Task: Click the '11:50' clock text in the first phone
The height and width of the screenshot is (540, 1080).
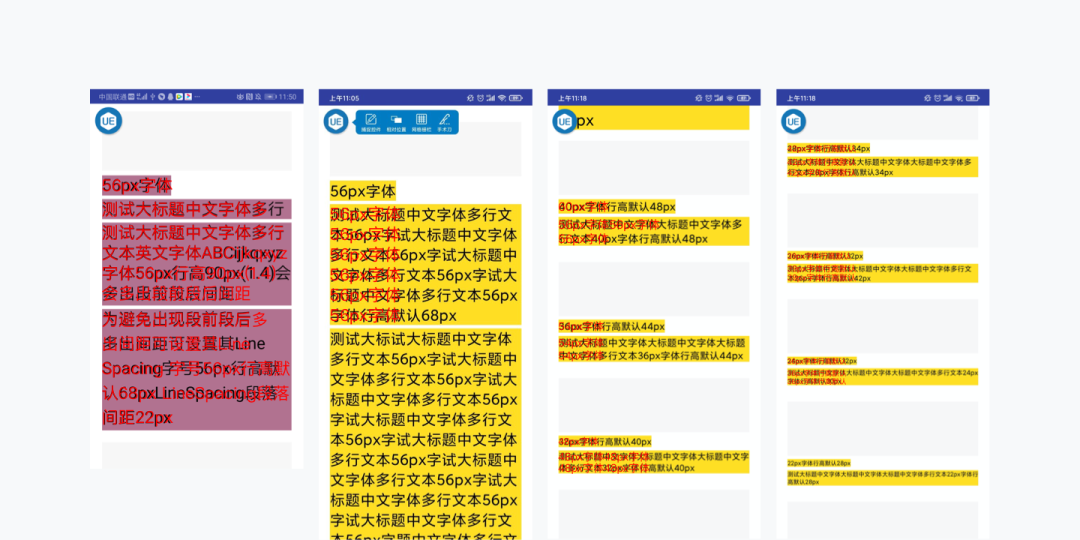Action: 288,97
